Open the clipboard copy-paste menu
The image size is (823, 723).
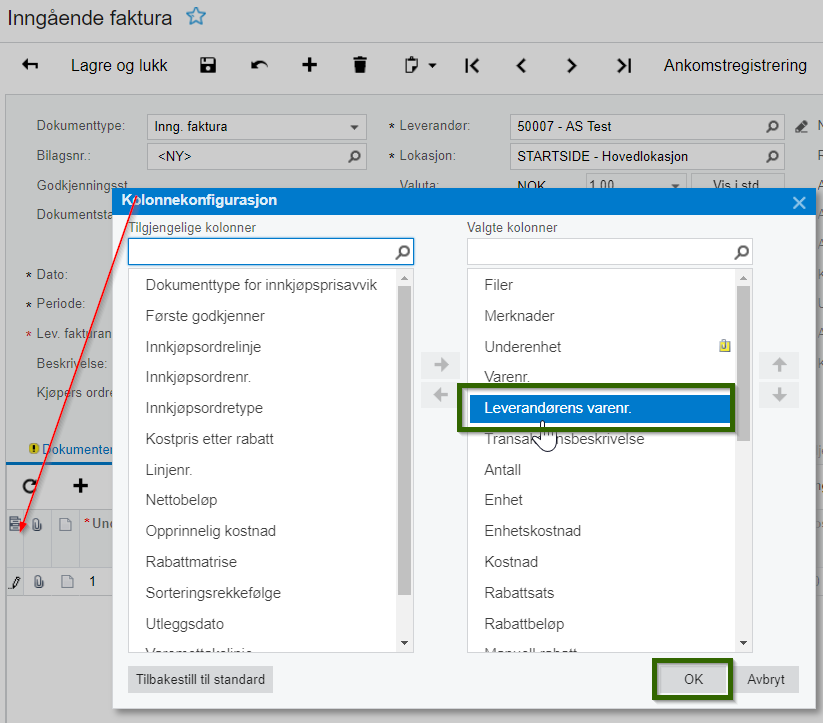click(420, 66)
